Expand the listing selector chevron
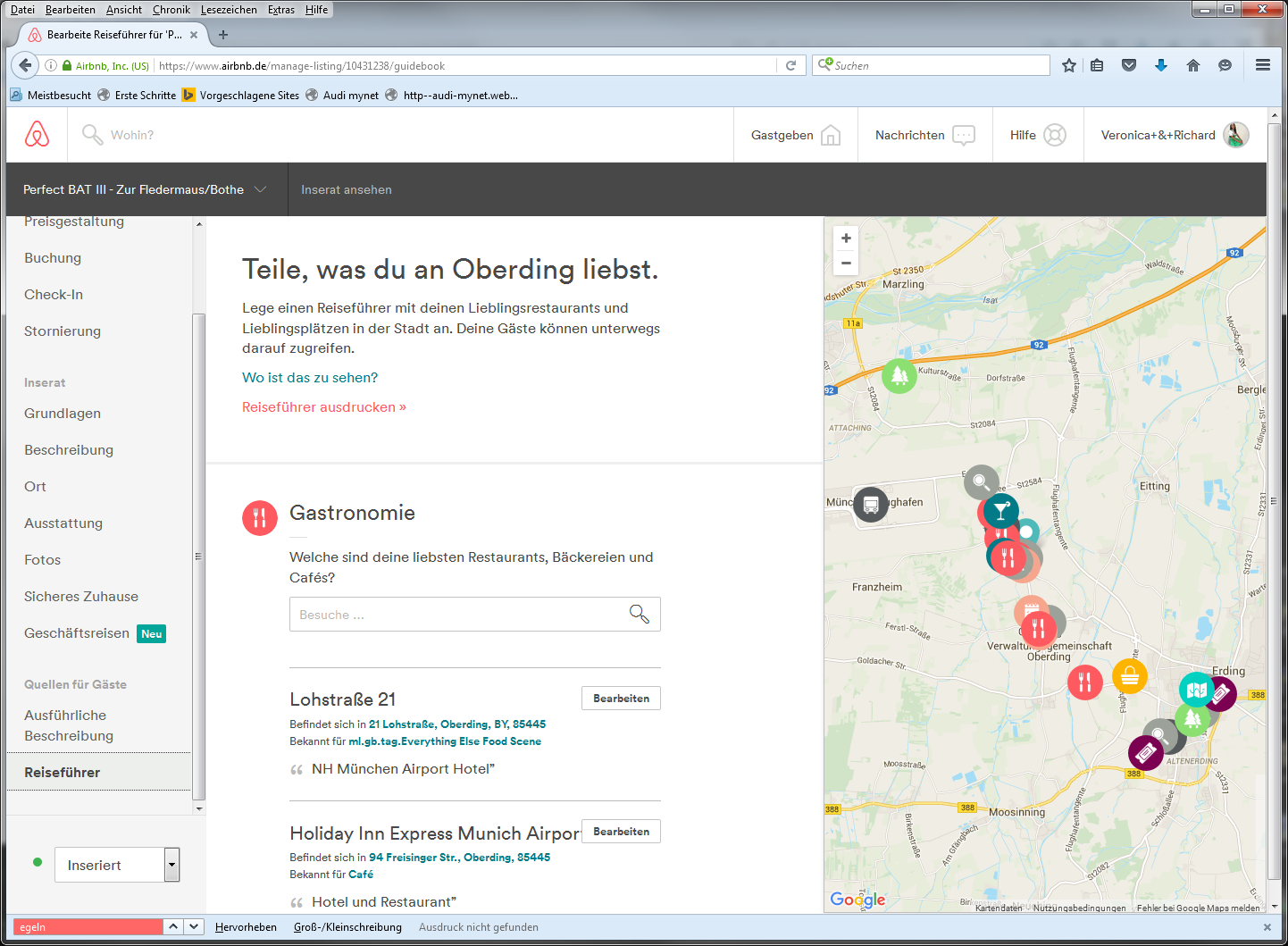 click(x=261, y=189)
